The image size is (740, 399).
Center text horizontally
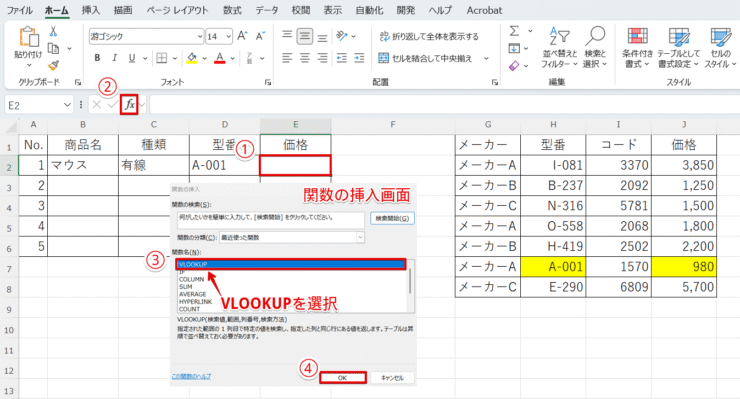[x=305, y=58]
